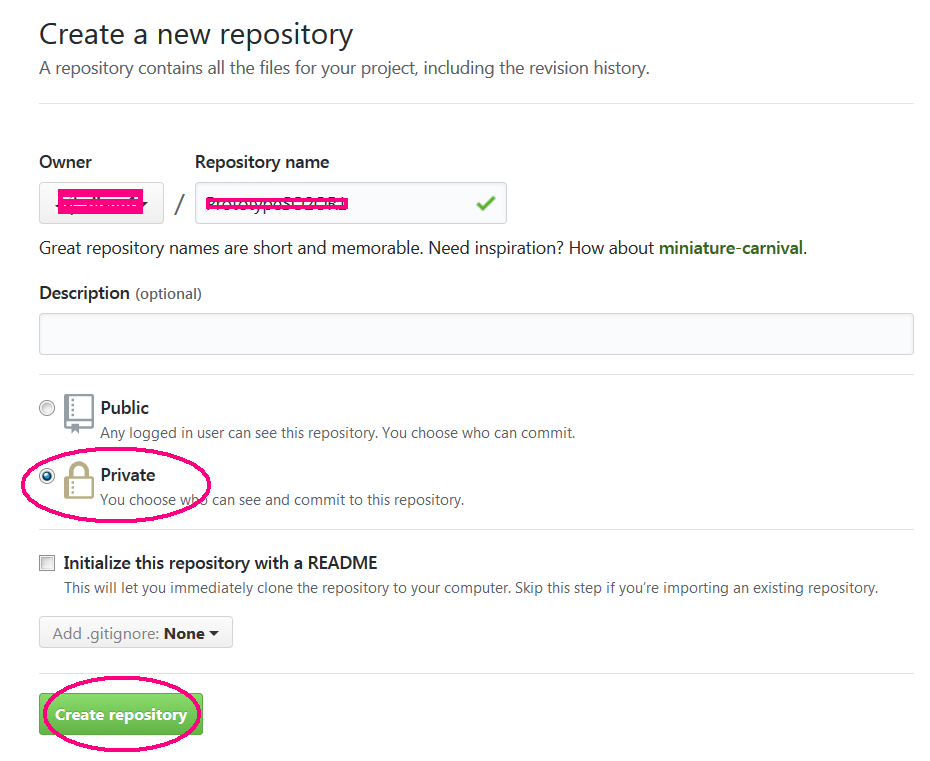The image size is (930, 761).
Task: Click the Public repository book icon
Action: pyautogui.click(x=79, y=412)
